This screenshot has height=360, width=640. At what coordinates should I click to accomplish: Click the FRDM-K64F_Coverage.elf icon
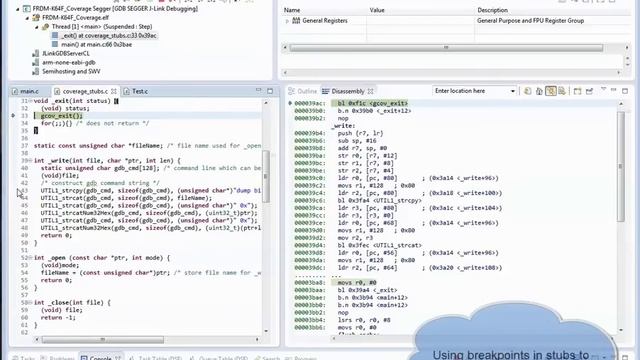tap(36, 18)
